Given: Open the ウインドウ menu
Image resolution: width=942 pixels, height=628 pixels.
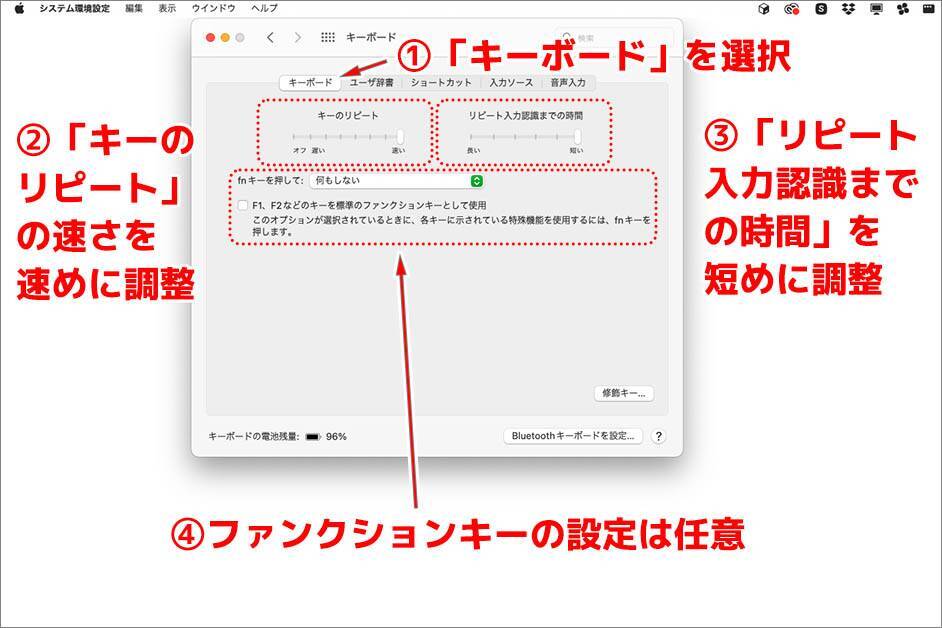Looking at the screenshot, I should (213, 8).
